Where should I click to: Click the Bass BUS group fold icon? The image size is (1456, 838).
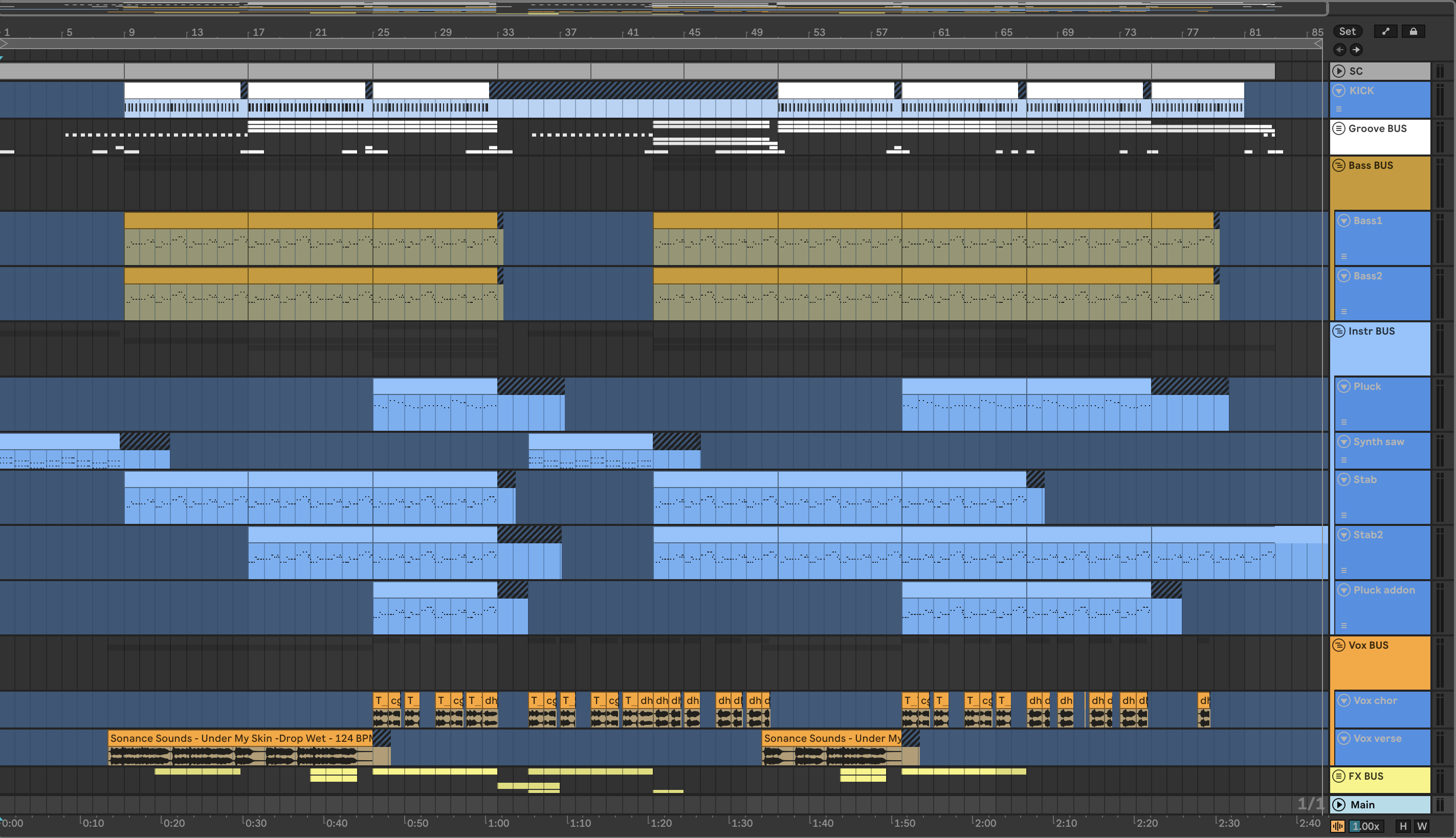click(1339, 165)
